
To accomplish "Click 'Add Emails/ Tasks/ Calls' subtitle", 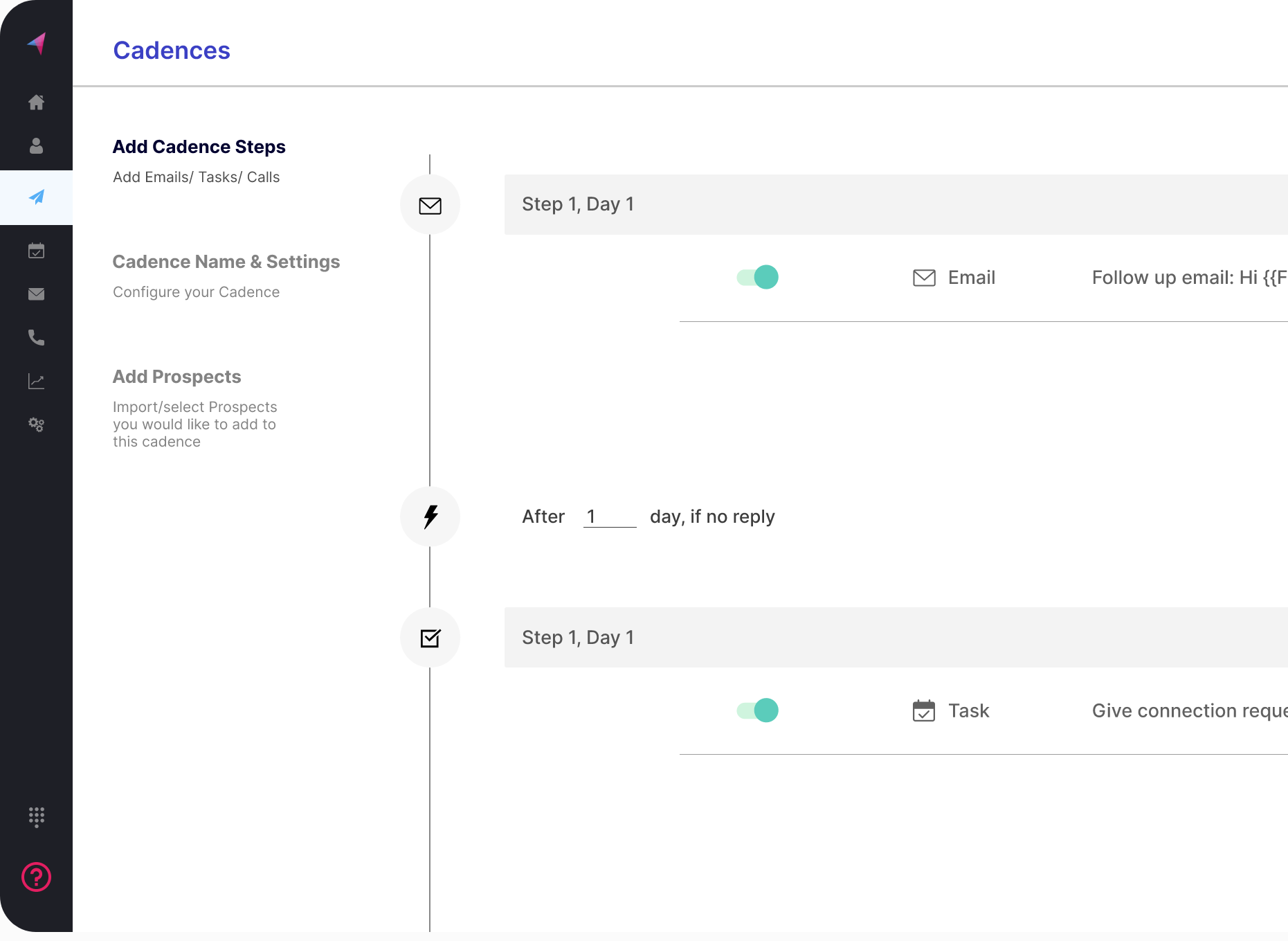I will point(197,177).
